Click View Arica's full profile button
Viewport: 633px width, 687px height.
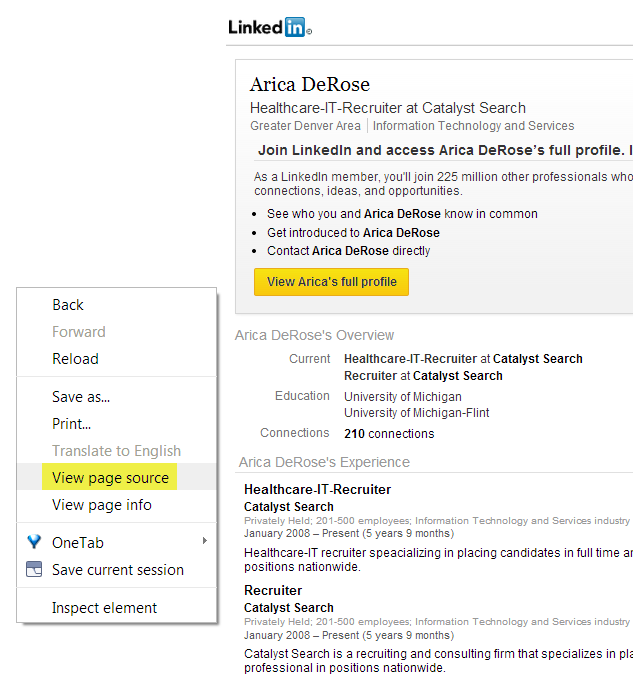coord(331,282)
